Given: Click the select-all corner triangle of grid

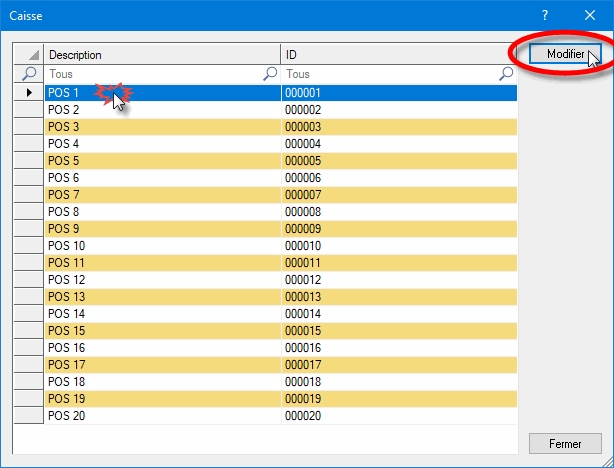Looking at the screenshot, I should click(29, 55).
